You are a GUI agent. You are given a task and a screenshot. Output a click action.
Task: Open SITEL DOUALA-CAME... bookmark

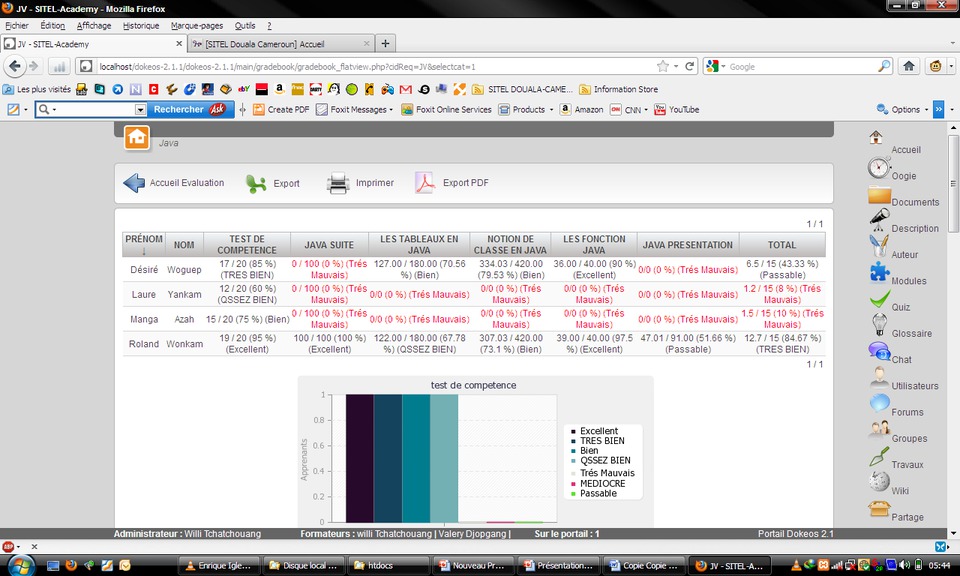point(522,89)
